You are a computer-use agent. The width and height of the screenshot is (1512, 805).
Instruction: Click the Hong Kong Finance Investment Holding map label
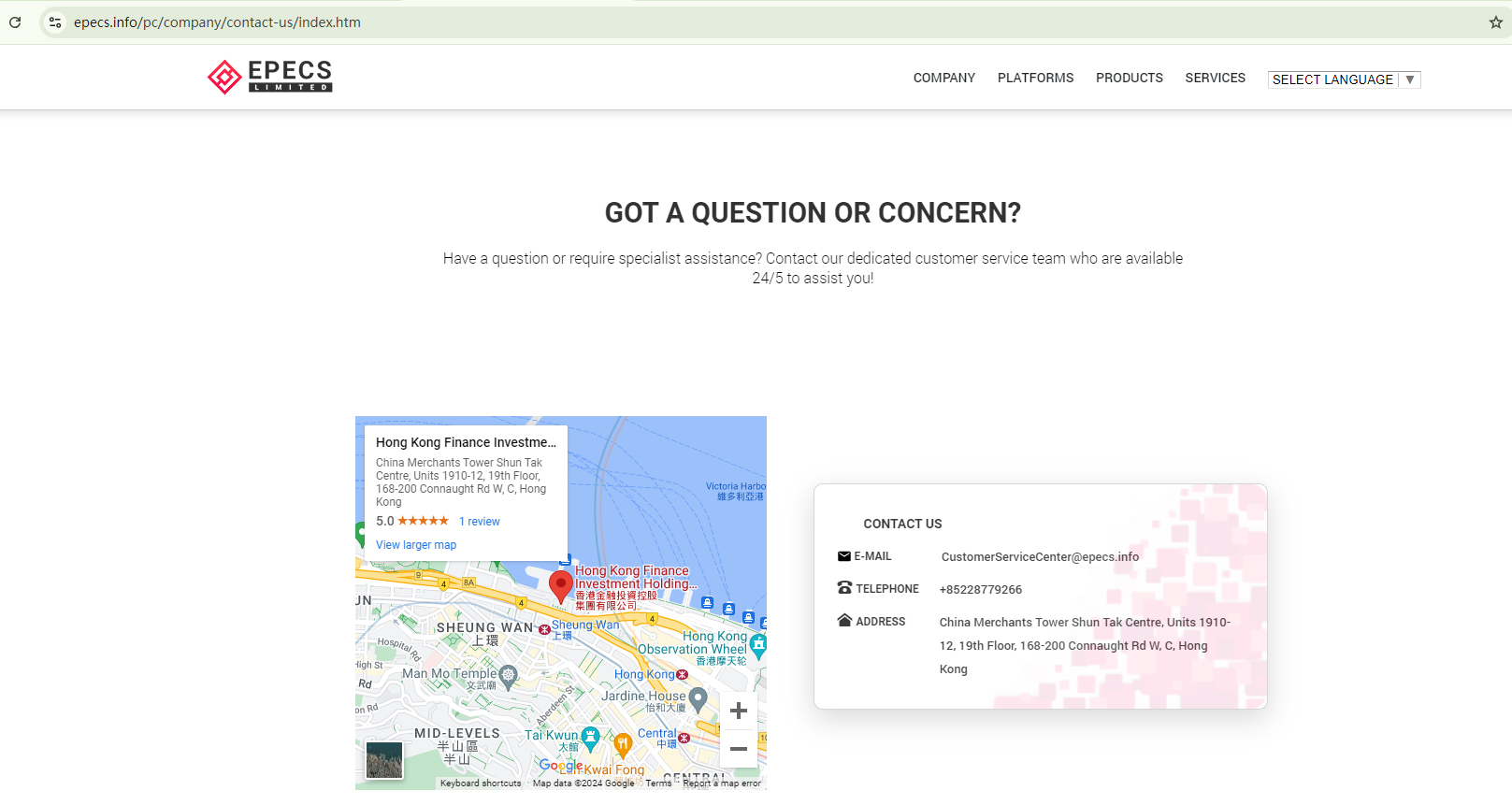636,590
